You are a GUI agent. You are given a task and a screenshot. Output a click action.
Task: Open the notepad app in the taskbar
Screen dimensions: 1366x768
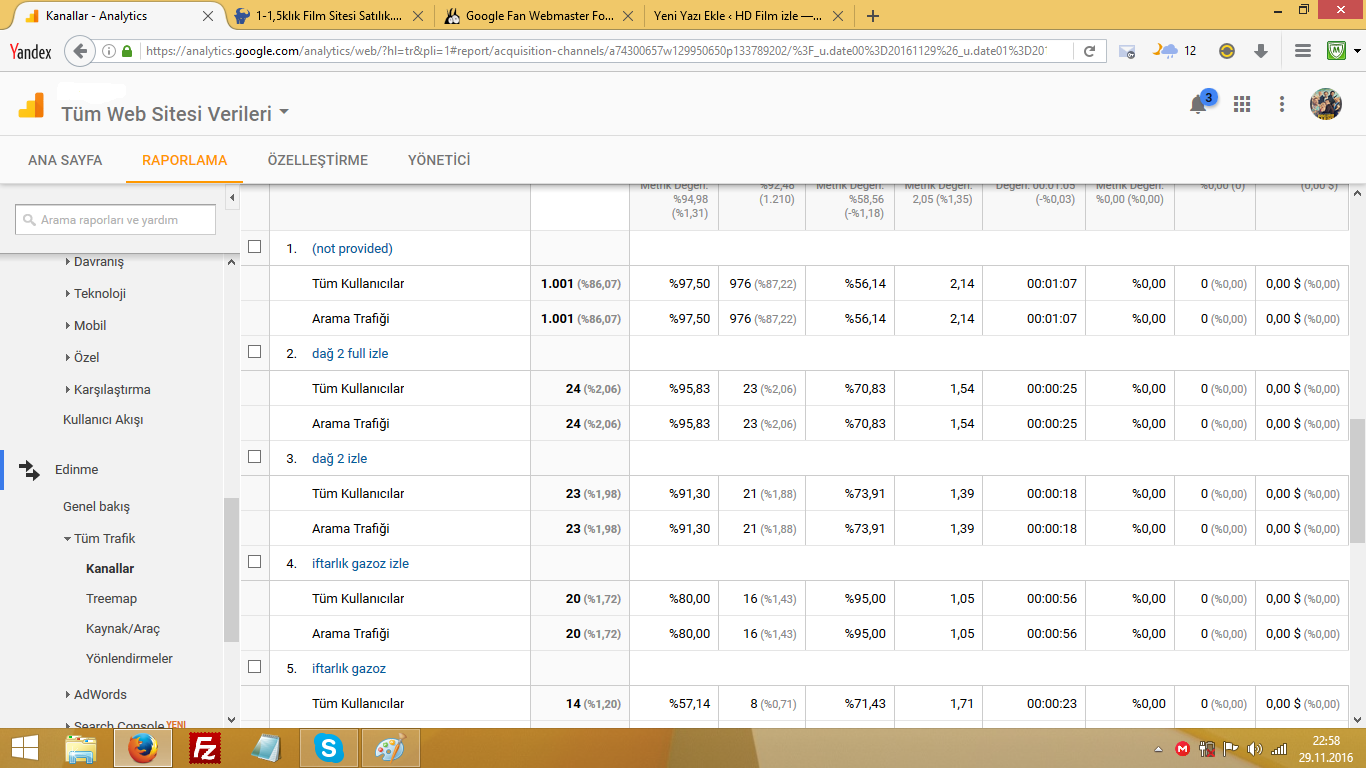point(267,748)
